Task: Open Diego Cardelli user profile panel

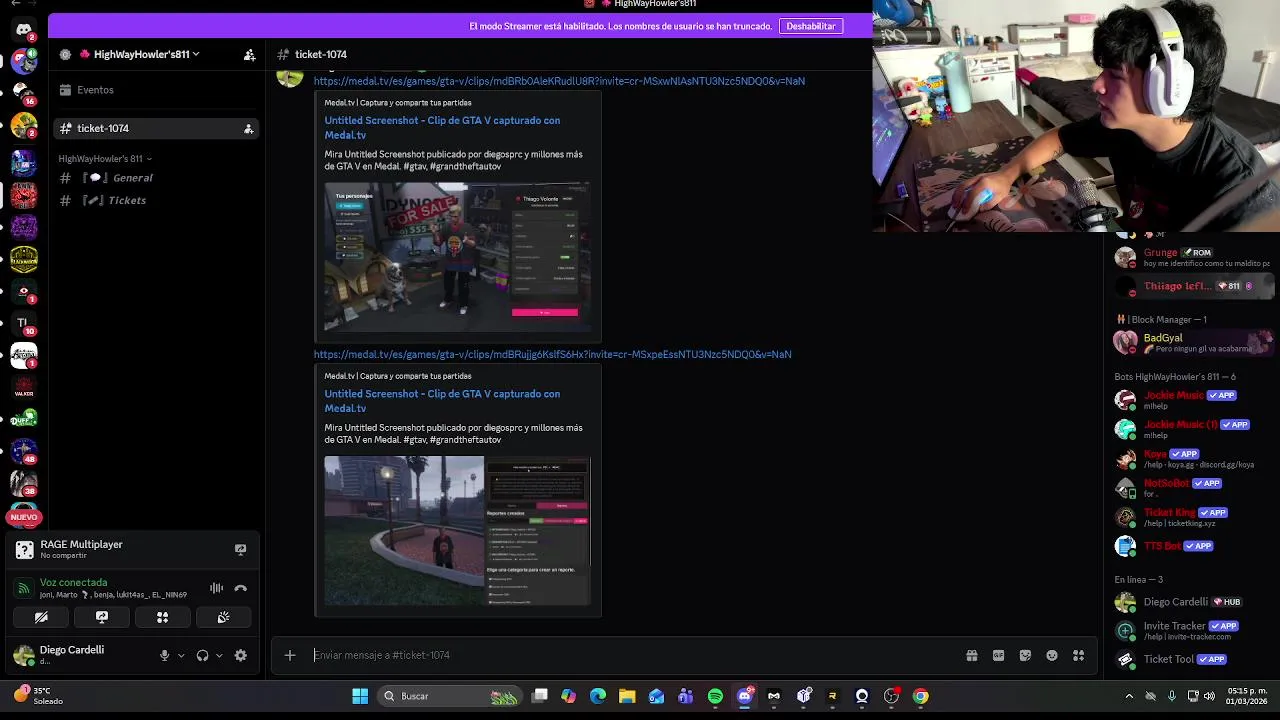Action: click(70, 655)
